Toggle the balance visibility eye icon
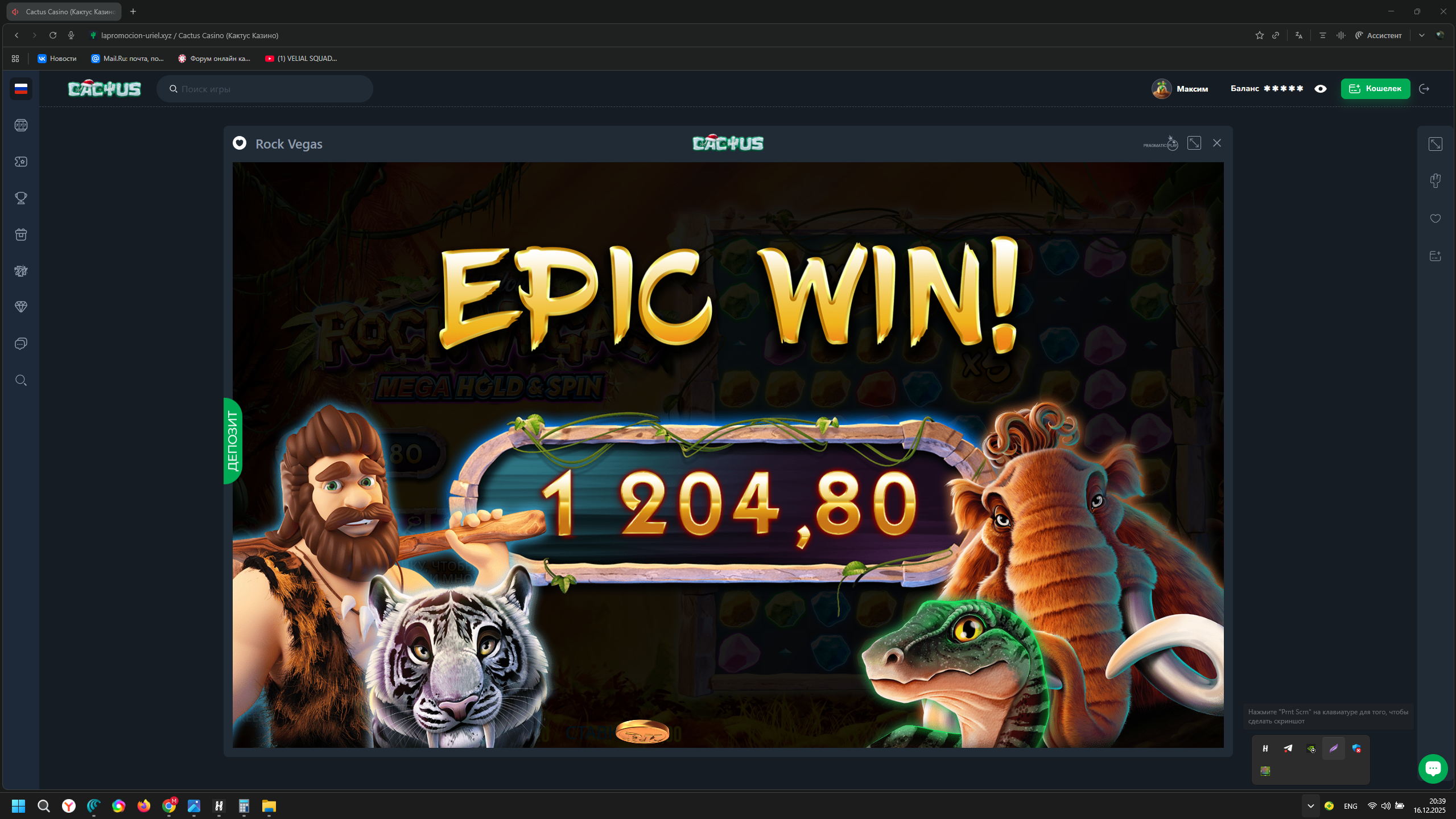This screenshot has width=1456, height=819. click(x=1321, y=89)
